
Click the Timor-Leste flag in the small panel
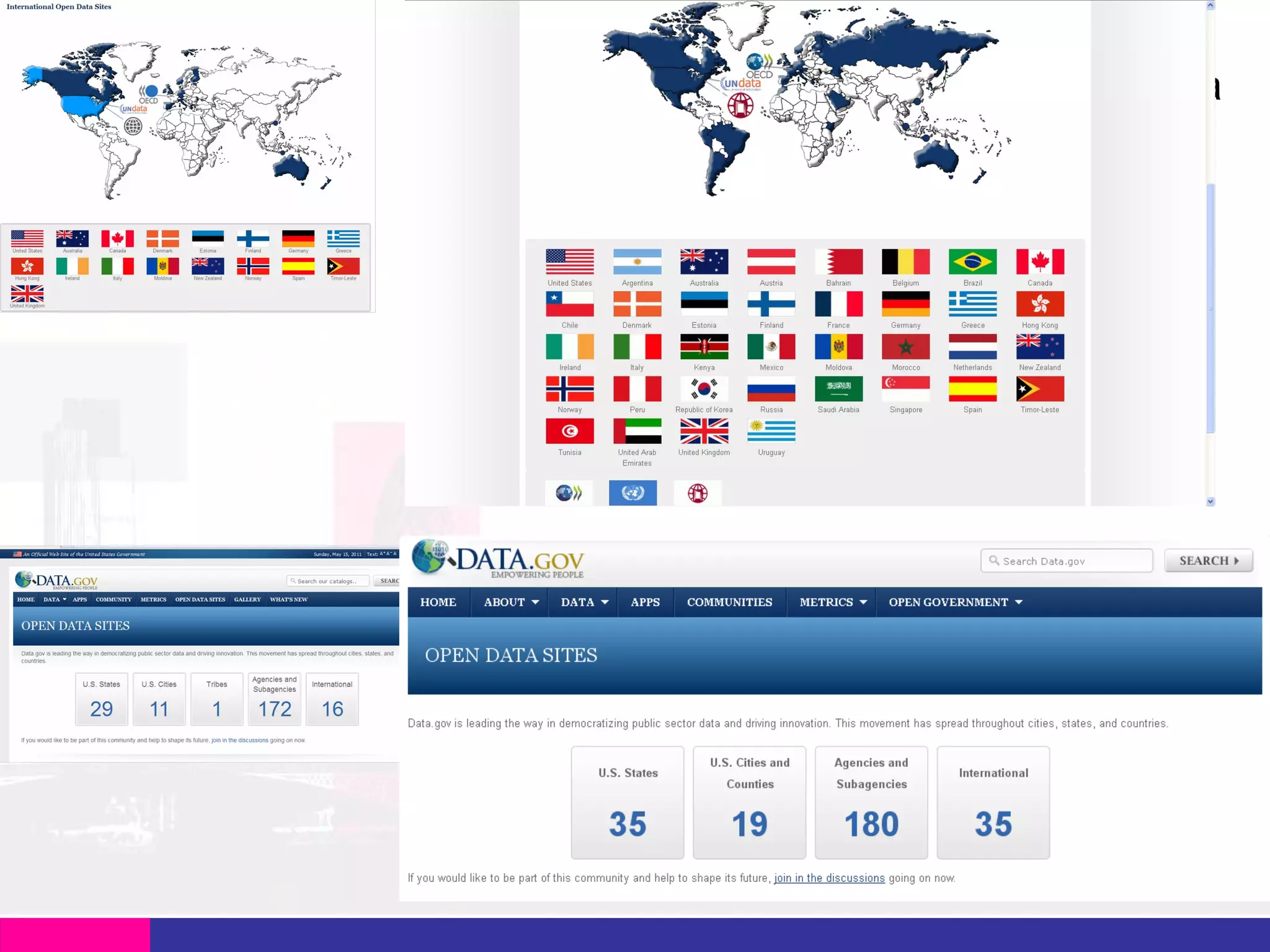[x=343, y=266]
